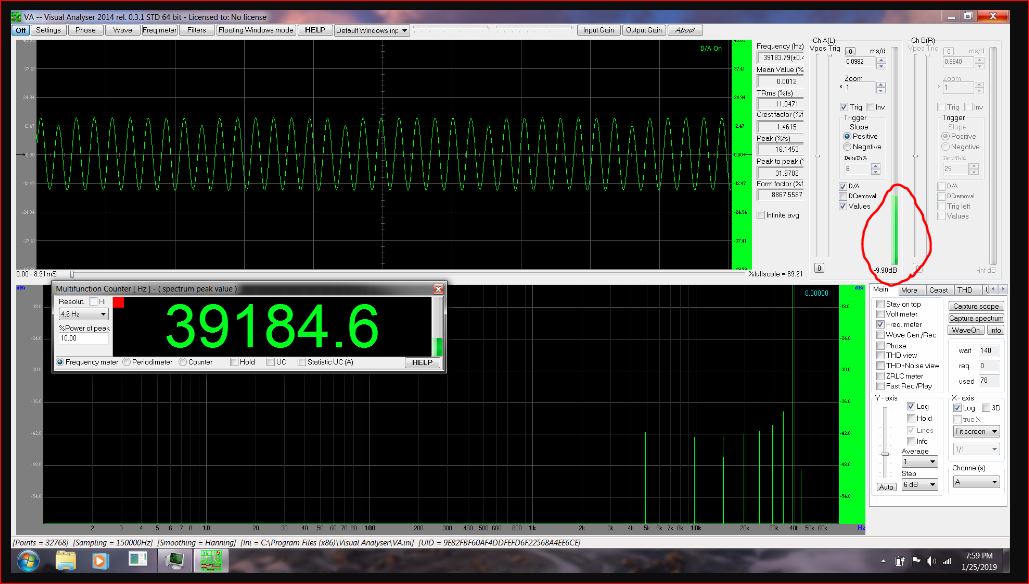Screen dimensions: 1029x584
Task: Increase Ch A zoom with the up arrow
Action: (880, 84)
